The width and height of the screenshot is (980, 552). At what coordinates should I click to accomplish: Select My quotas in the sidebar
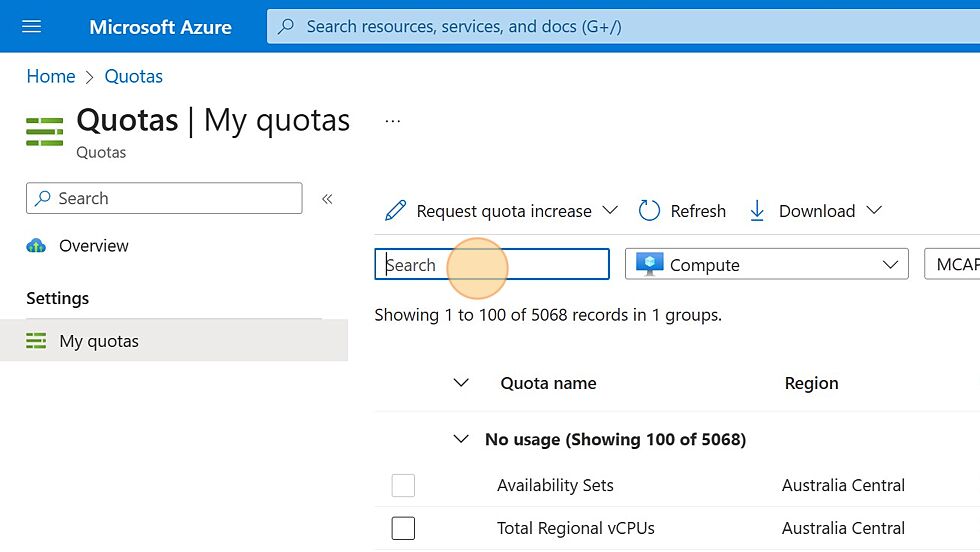coord(174,341)
